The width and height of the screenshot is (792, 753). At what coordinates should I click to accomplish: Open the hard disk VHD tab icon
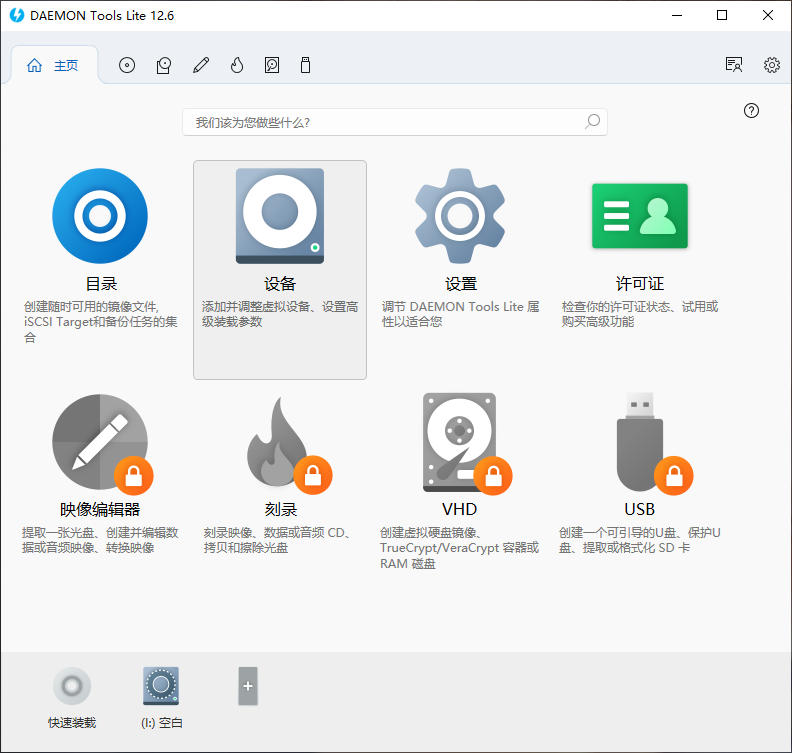tap(272, 65)
